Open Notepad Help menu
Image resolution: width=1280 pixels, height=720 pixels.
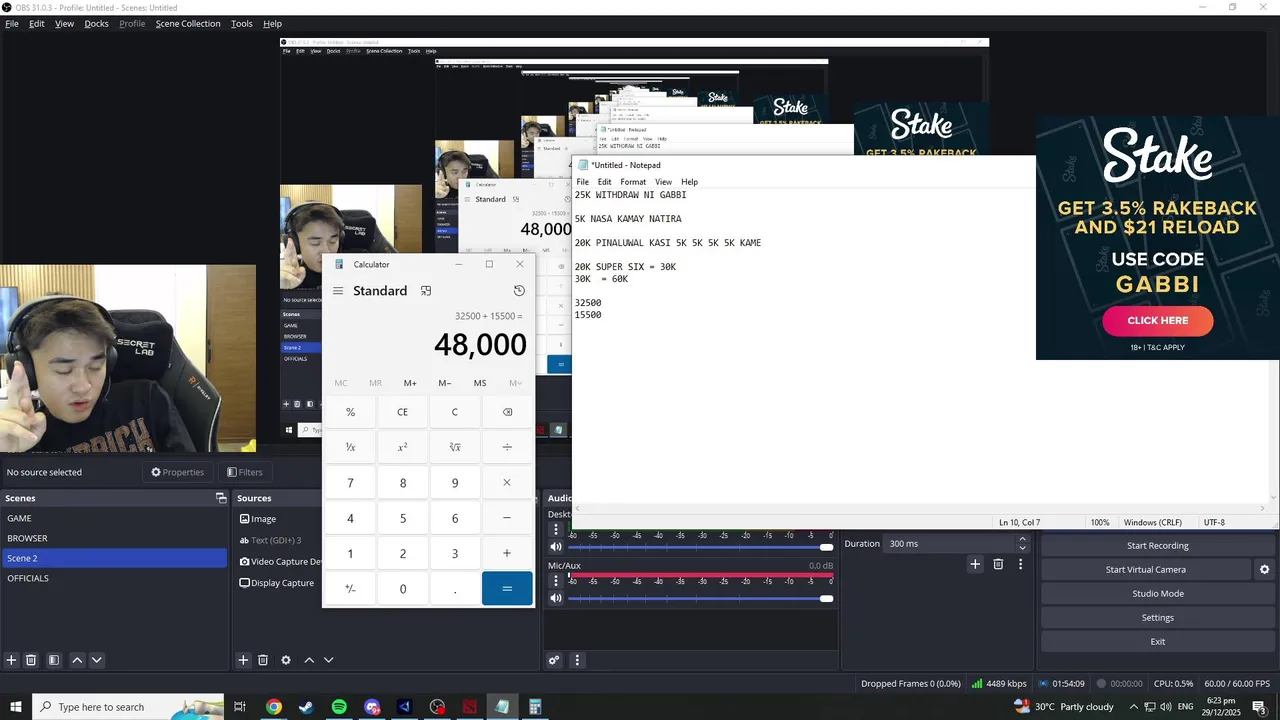[x=690, y=182]
